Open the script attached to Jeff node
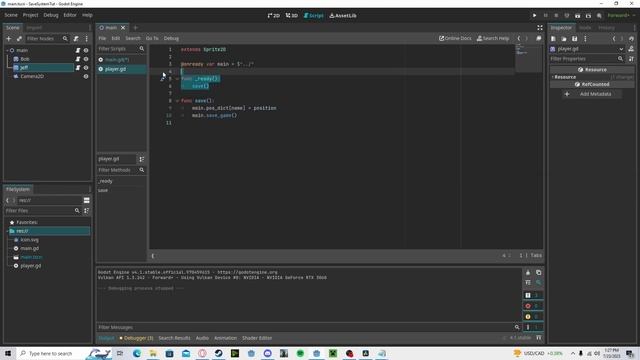The width and height of the screenshot is (640, 360). click(78, 68)
